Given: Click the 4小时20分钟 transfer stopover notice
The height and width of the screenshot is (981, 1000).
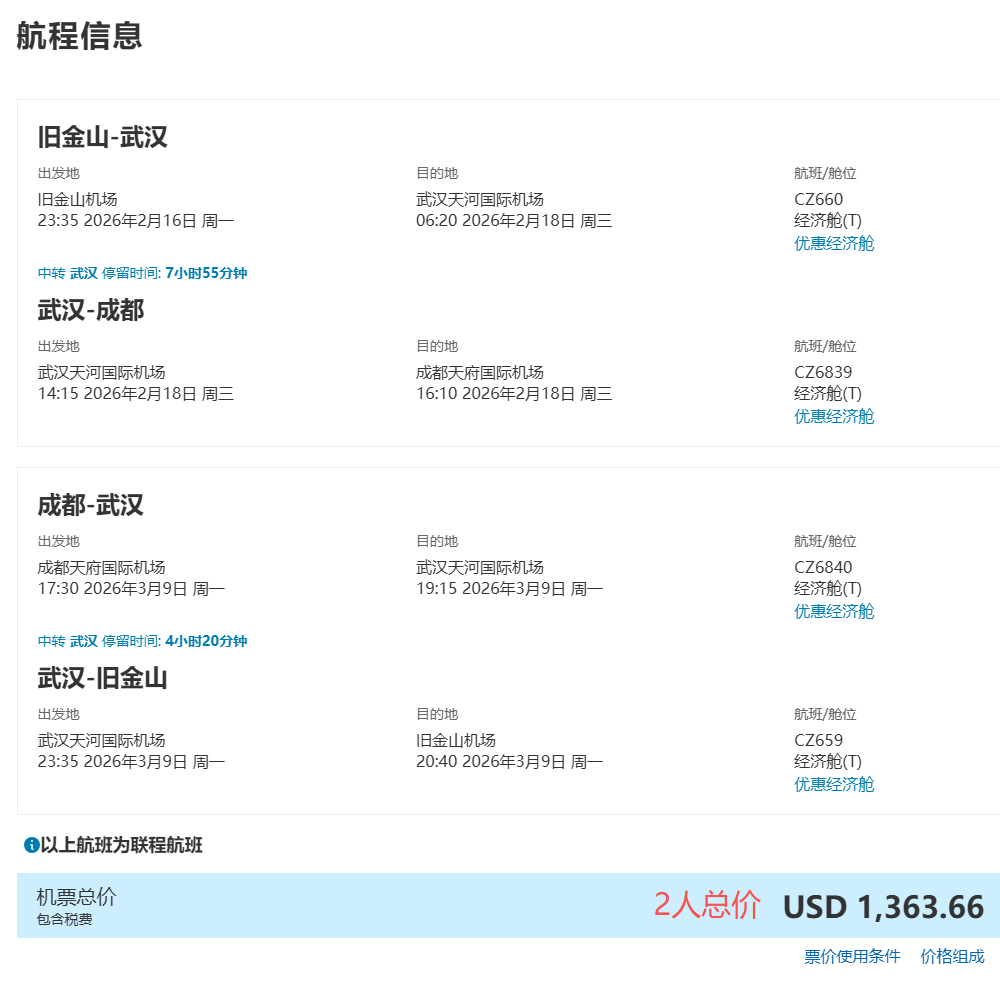Looking at the screenshot, I should (x=142, y=641).
